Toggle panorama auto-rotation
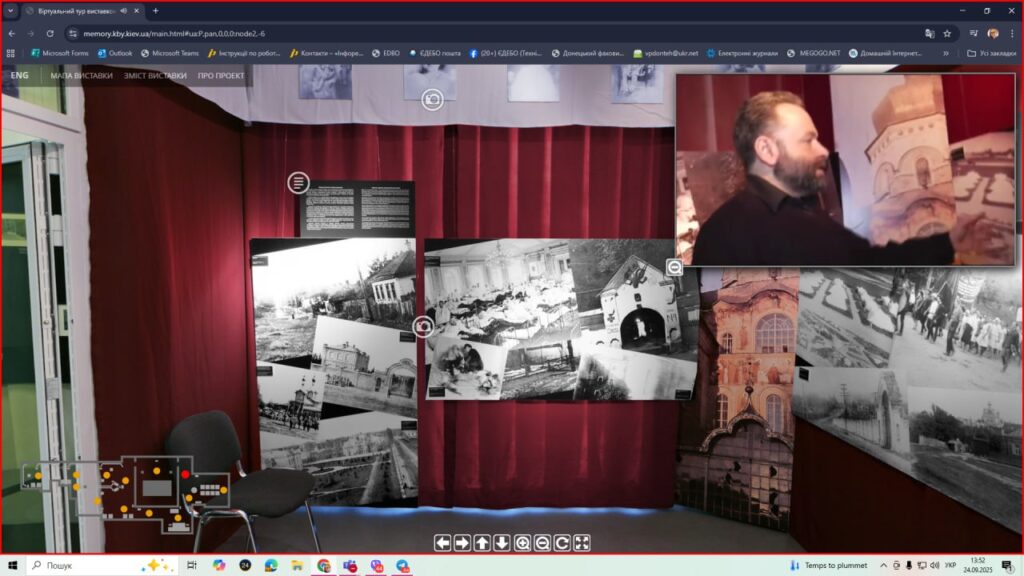Viewport: 1024px width, 576px height. coord(562,543)
